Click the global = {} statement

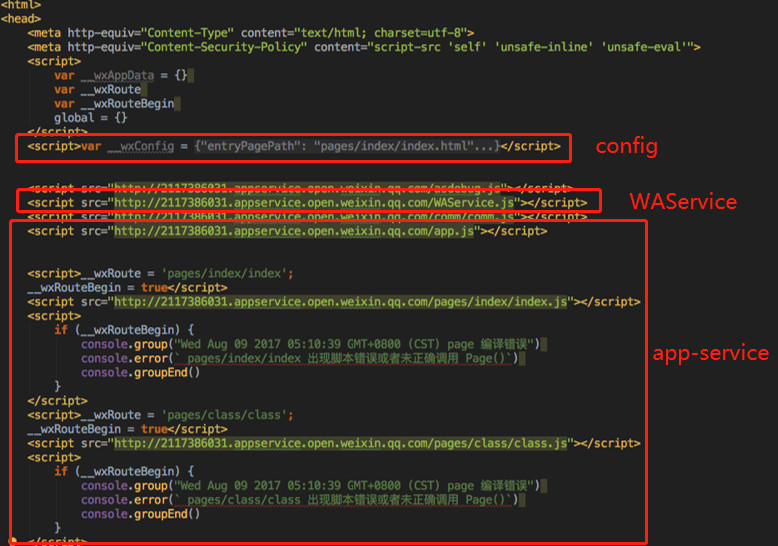coord(91,118)
